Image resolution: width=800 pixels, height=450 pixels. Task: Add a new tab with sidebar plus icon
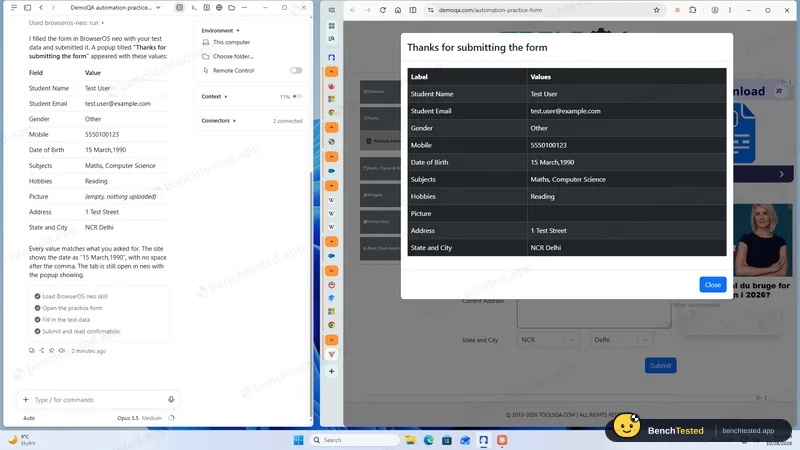[332, 371]
